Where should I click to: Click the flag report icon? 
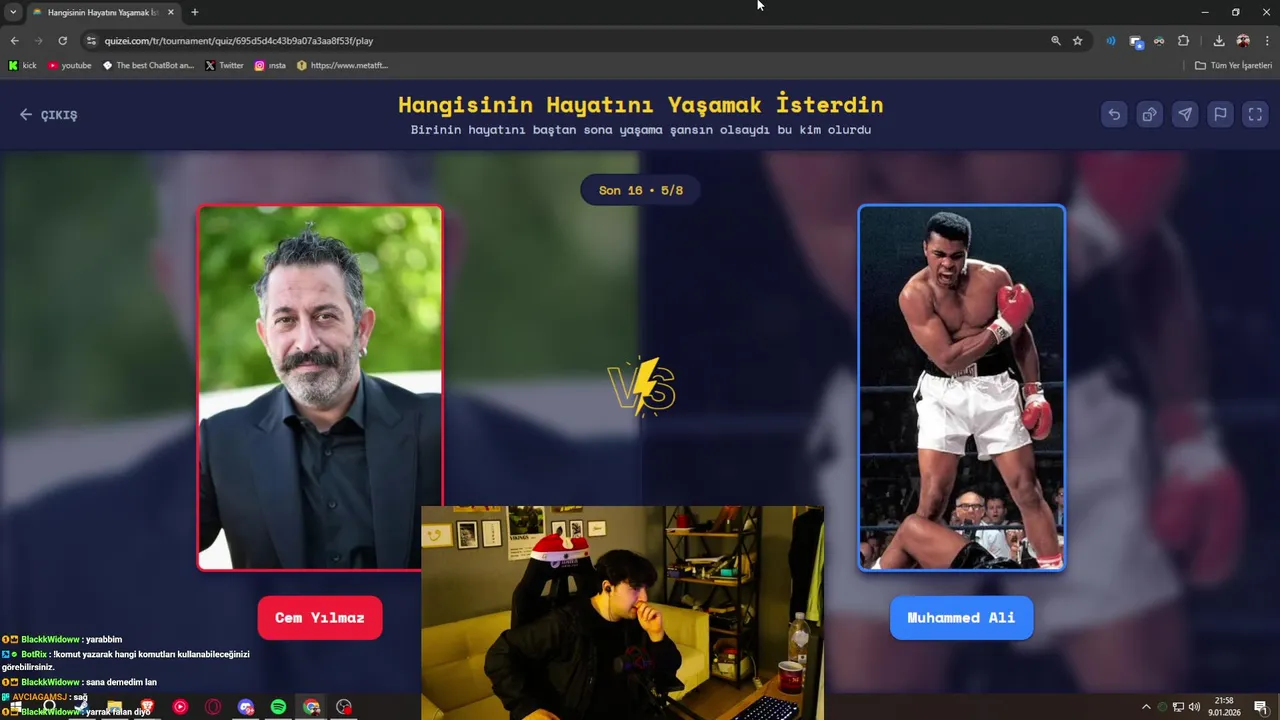[x=1220, y=114]
